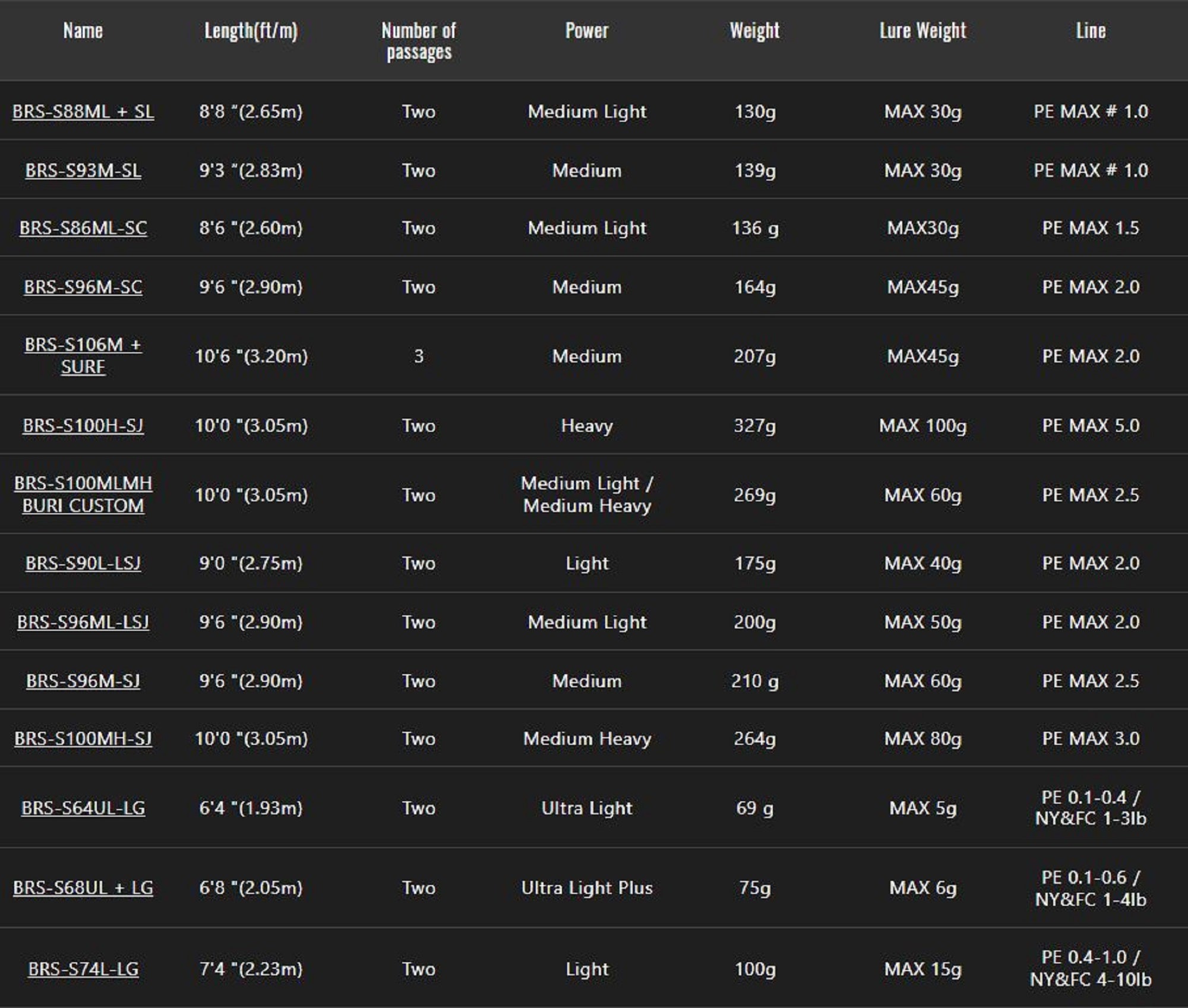This screenshot has height=1008, width=1188.
Task: Open the BRS-S106M + SURF link
Action: [83, 356]
